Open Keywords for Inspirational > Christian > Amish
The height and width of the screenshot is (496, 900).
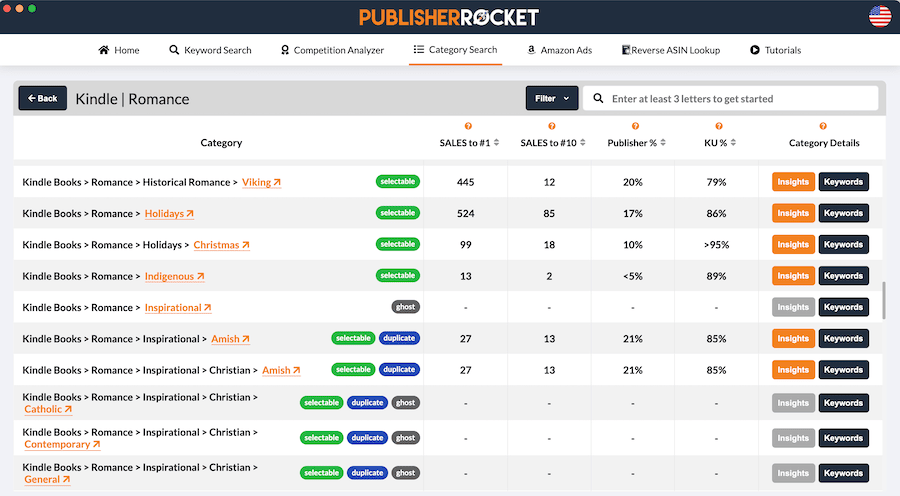pos(843,370)
